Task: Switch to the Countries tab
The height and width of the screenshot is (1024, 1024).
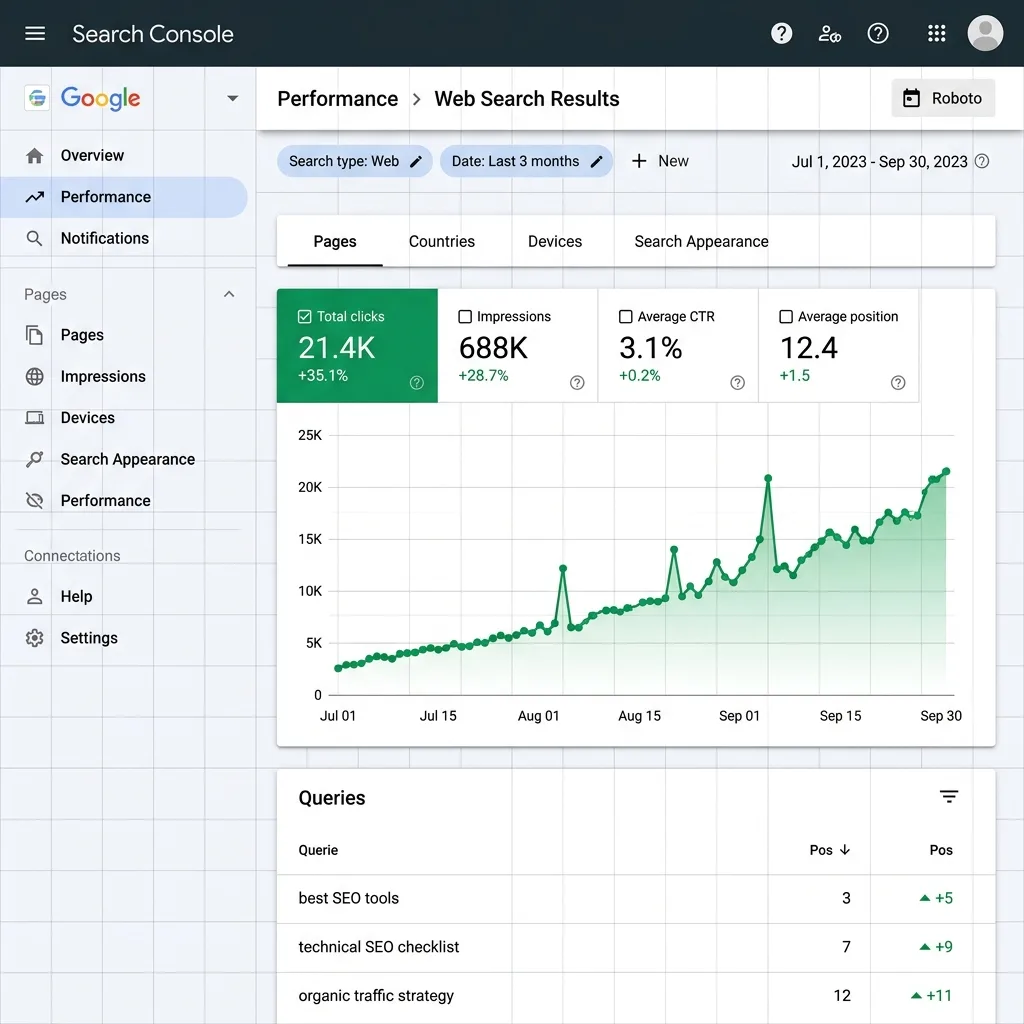Action: [x=442, y=242]
